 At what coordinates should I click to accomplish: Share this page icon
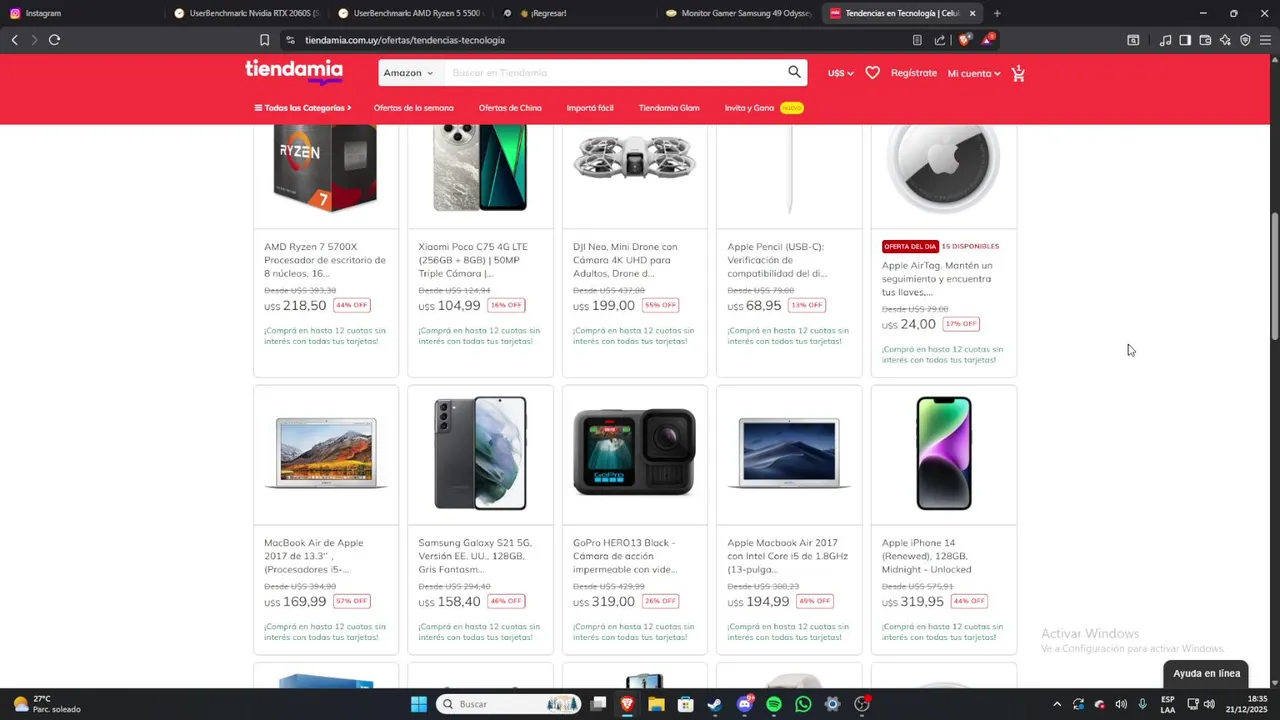click(940, 40)
